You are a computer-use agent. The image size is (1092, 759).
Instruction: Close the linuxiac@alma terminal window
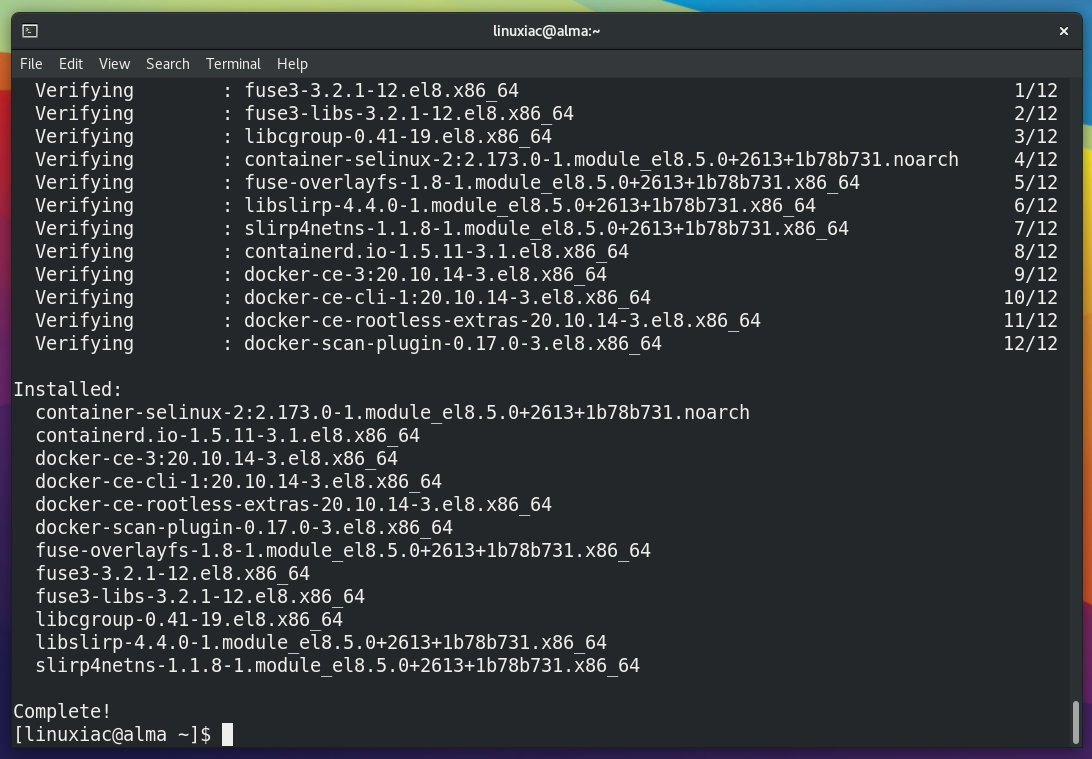click(1063, 31)
